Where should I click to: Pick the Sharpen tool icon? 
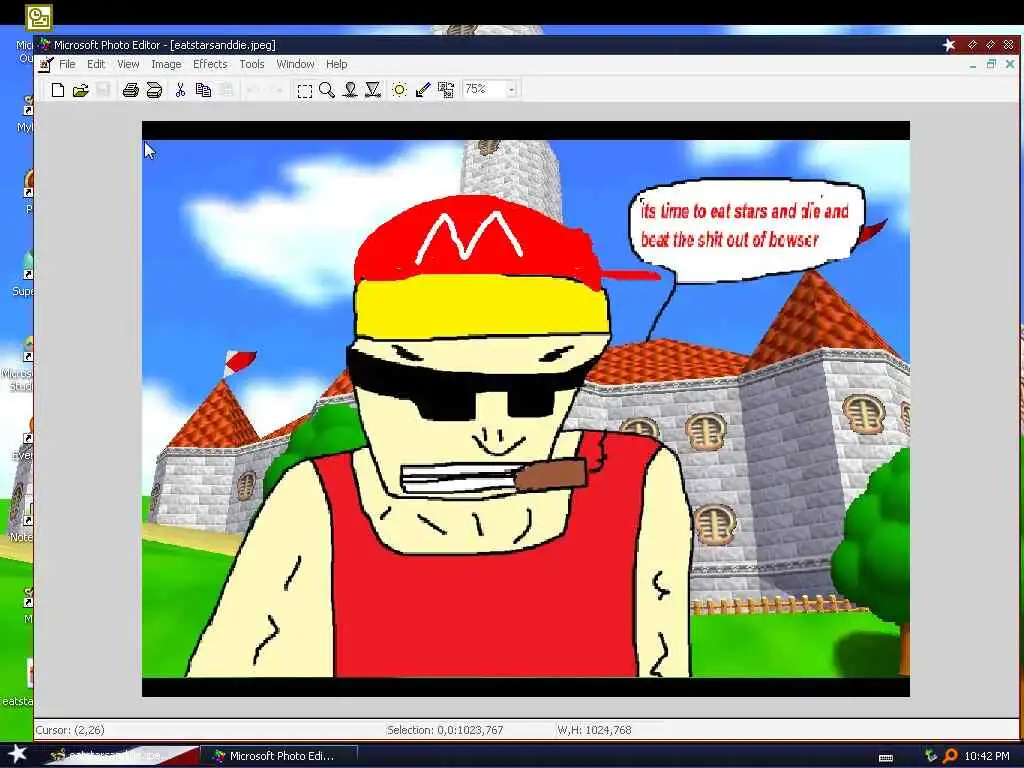click(x=373, y=90)
